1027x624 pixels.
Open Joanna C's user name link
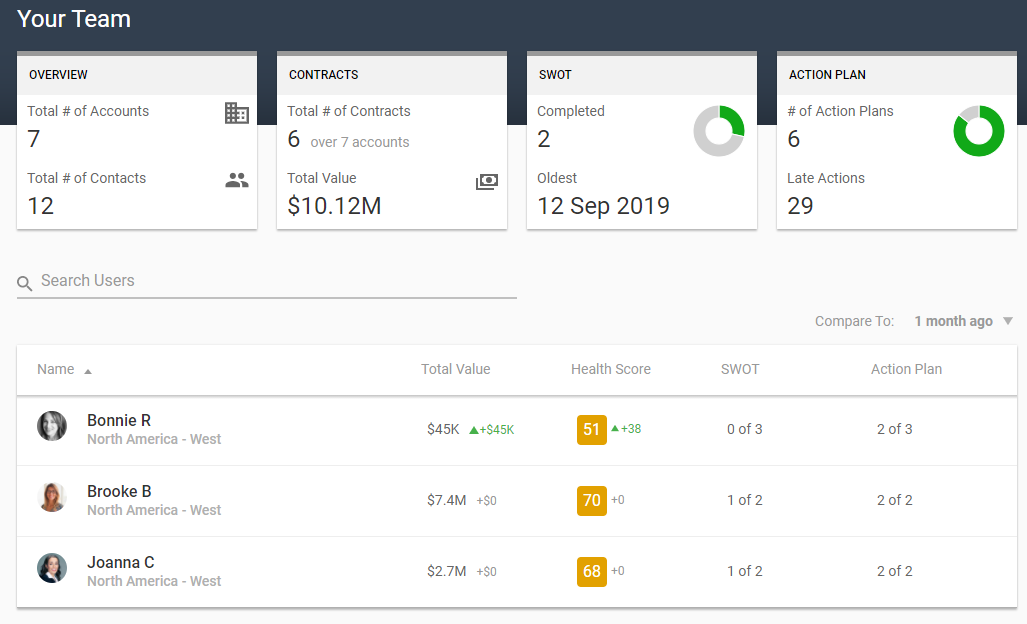point(120,562)
